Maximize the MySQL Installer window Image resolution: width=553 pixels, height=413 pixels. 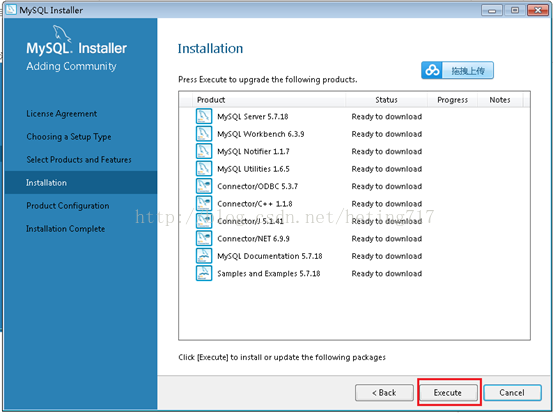(515, 10)
